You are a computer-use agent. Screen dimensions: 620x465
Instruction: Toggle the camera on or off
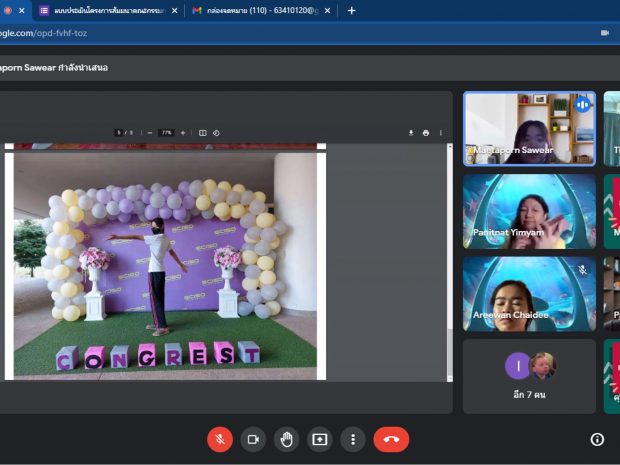tap(253, 439)
